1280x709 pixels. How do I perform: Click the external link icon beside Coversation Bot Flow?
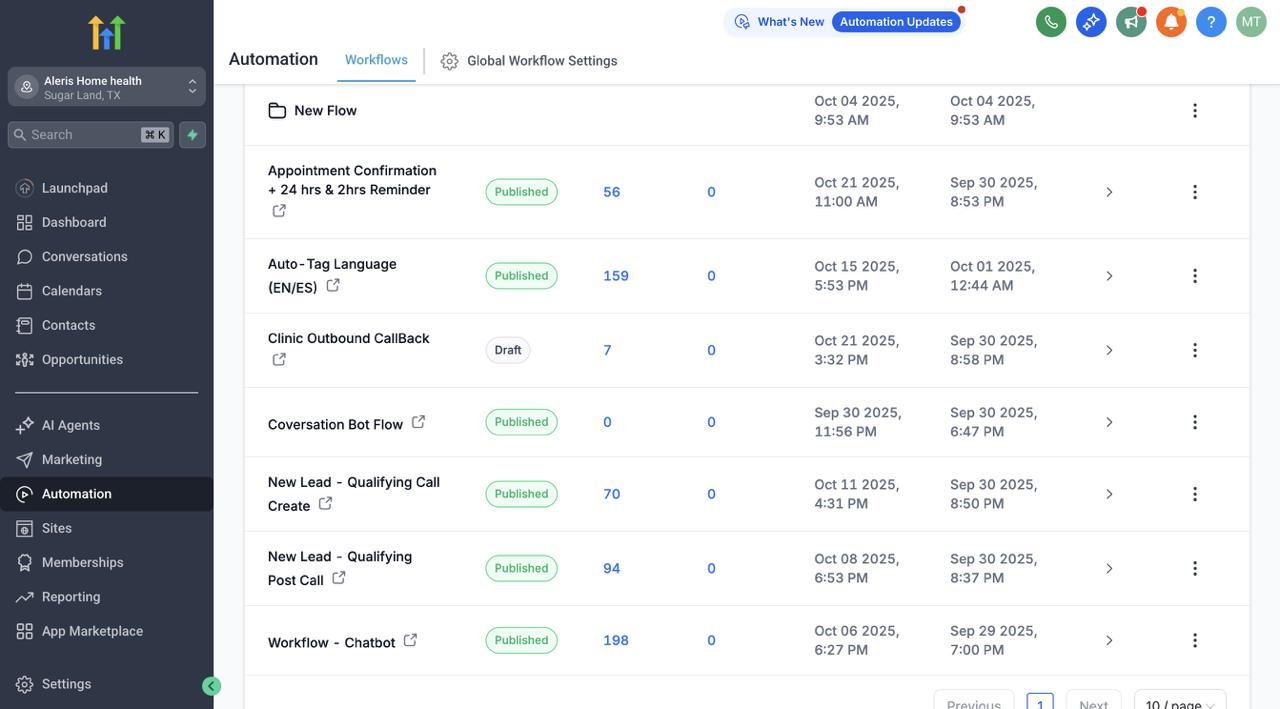418,420
